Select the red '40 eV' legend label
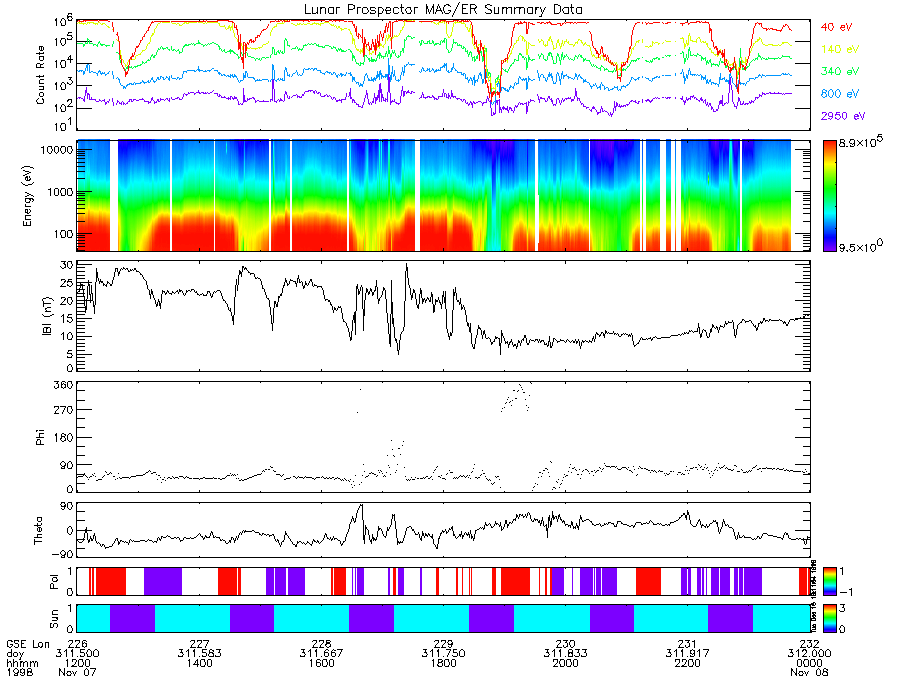The width and height of the screenshot is (900, 700). pyautogui.click(x=836, y=27)
